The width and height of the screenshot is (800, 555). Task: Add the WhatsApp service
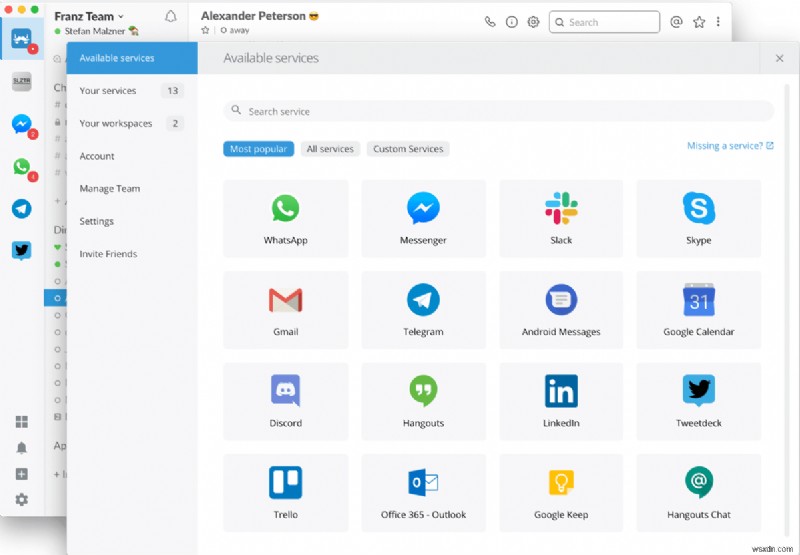[x=285, y=218]
